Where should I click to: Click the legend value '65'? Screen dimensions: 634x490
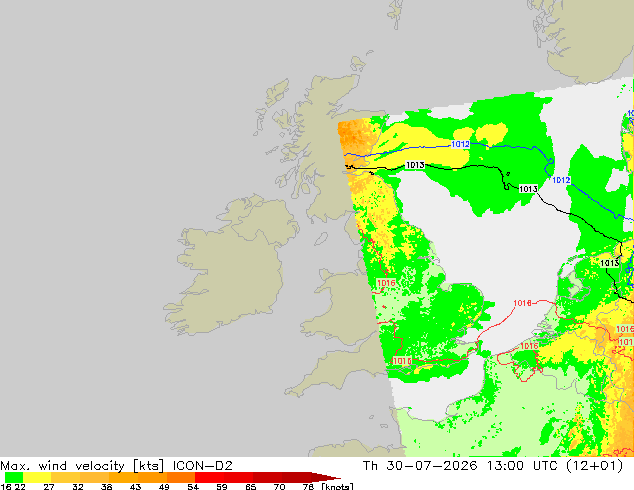(x=251, y=486)
